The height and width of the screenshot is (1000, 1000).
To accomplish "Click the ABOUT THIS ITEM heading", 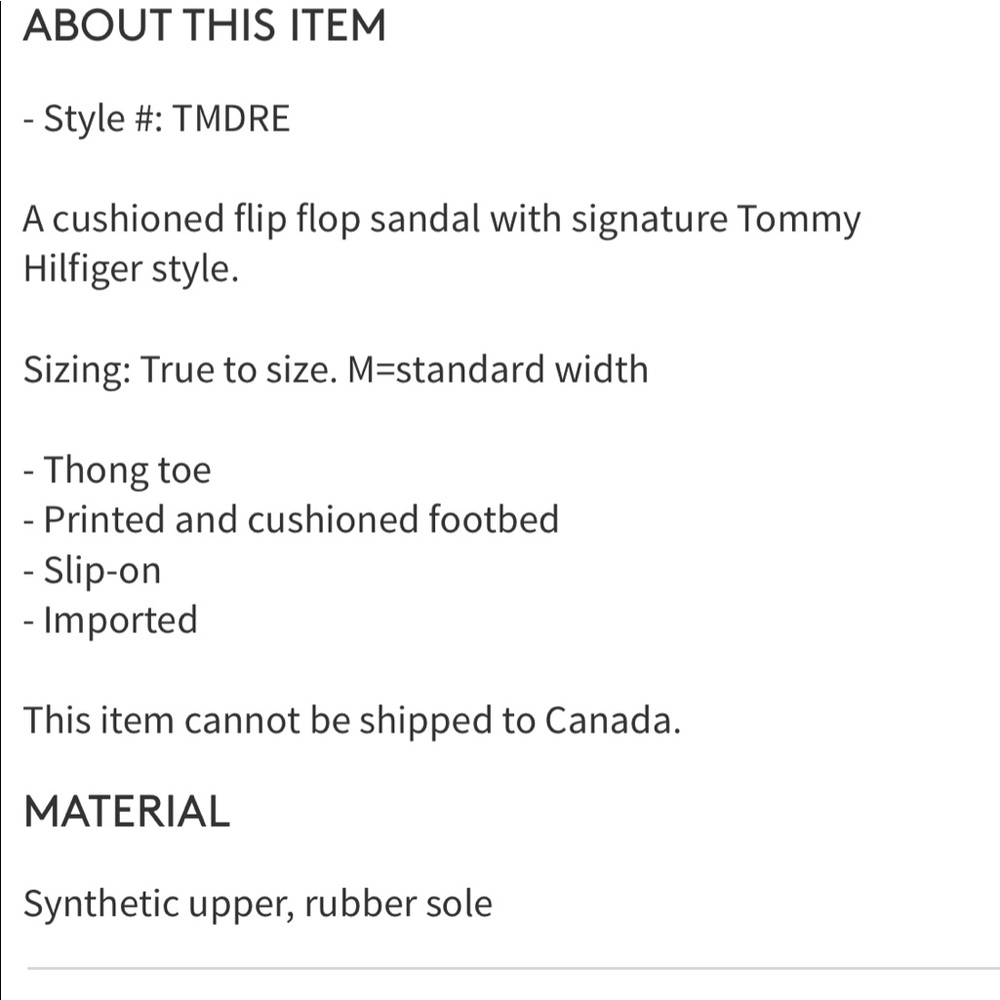I will tap(204, 26).
